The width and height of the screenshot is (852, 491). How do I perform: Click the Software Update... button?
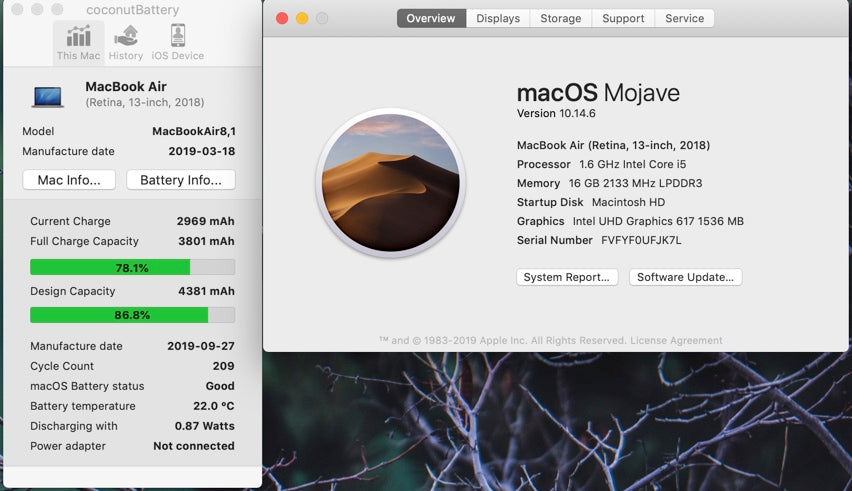click(x=685, y=277)
